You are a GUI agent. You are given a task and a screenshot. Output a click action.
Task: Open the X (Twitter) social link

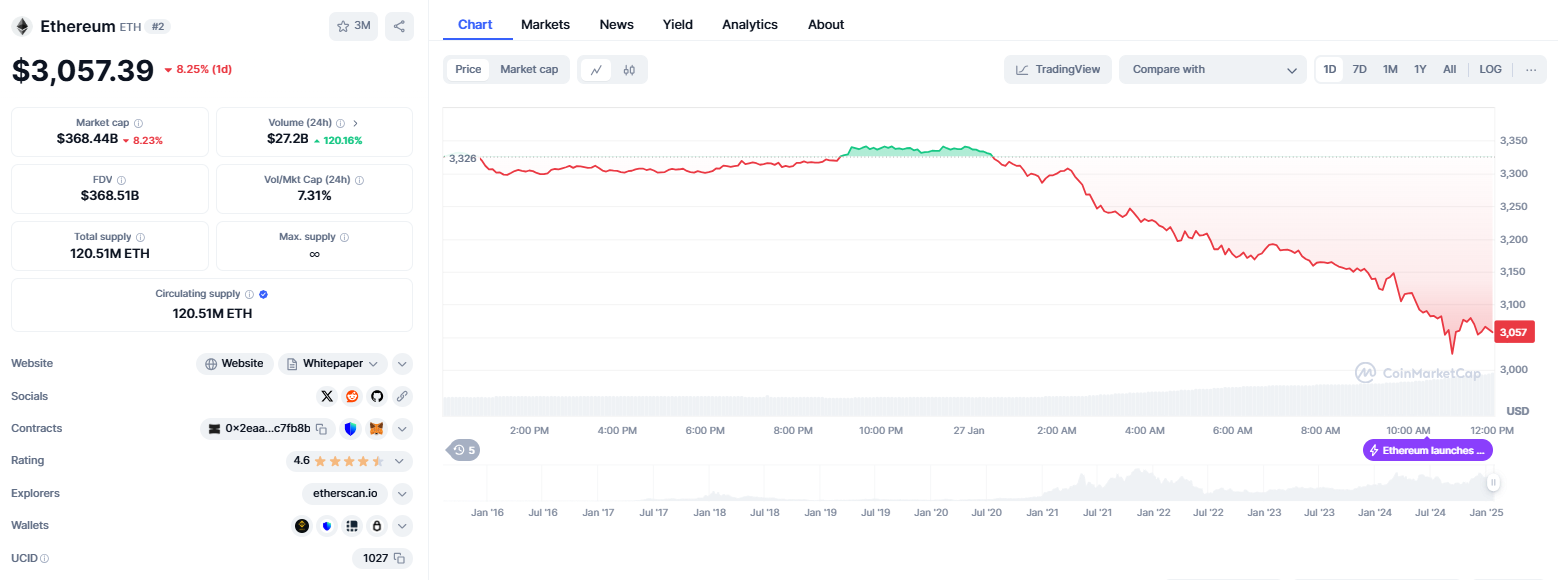[x=327, y=396]
